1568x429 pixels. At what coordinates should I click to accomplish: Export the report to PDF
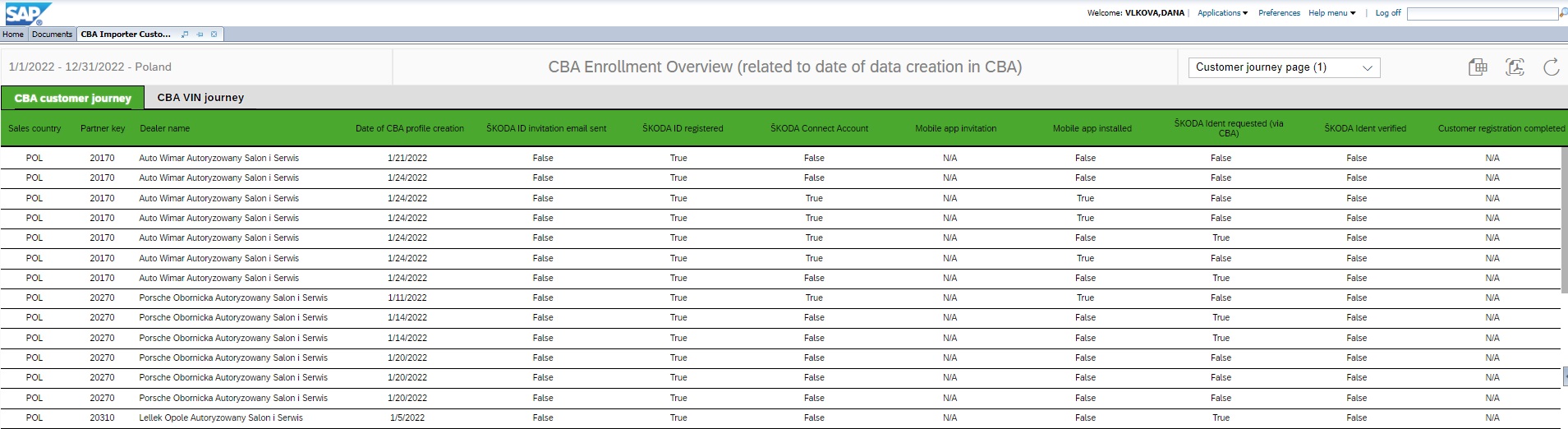click(x=1515, y=67)
